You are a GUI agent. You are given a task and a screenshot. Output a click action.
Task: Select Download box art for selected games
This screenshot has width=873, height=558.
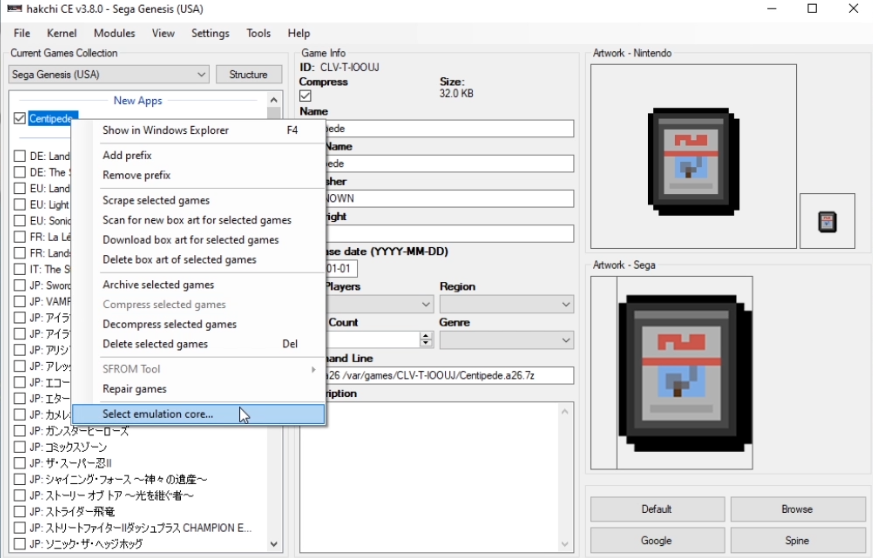pos(190,240)
